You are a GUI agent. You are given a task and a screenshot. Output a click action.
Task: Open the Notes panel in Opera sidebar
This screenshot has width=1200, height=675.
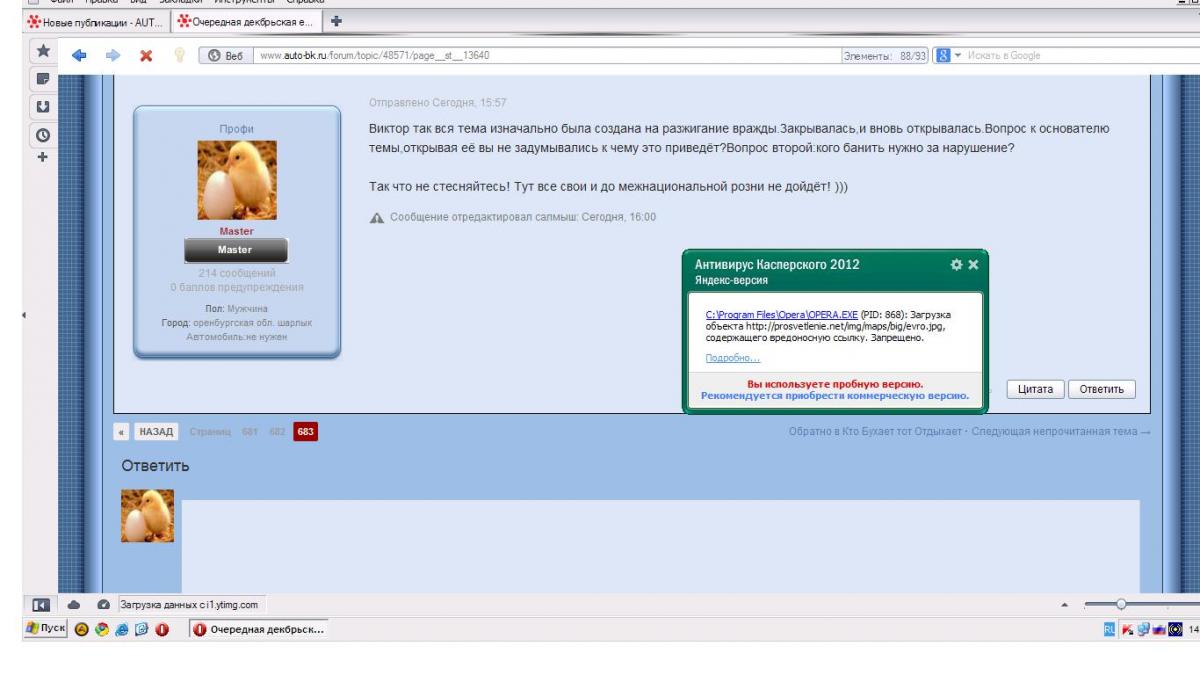[x=44, y=78]
